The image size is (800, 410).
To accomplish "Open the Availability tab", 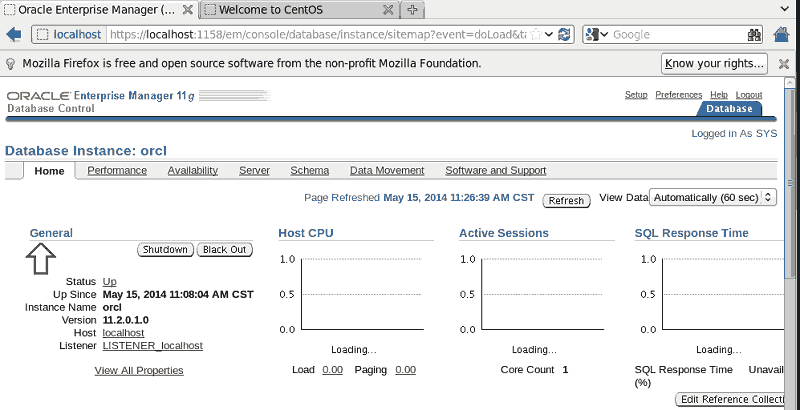I will tap(193, 170).
